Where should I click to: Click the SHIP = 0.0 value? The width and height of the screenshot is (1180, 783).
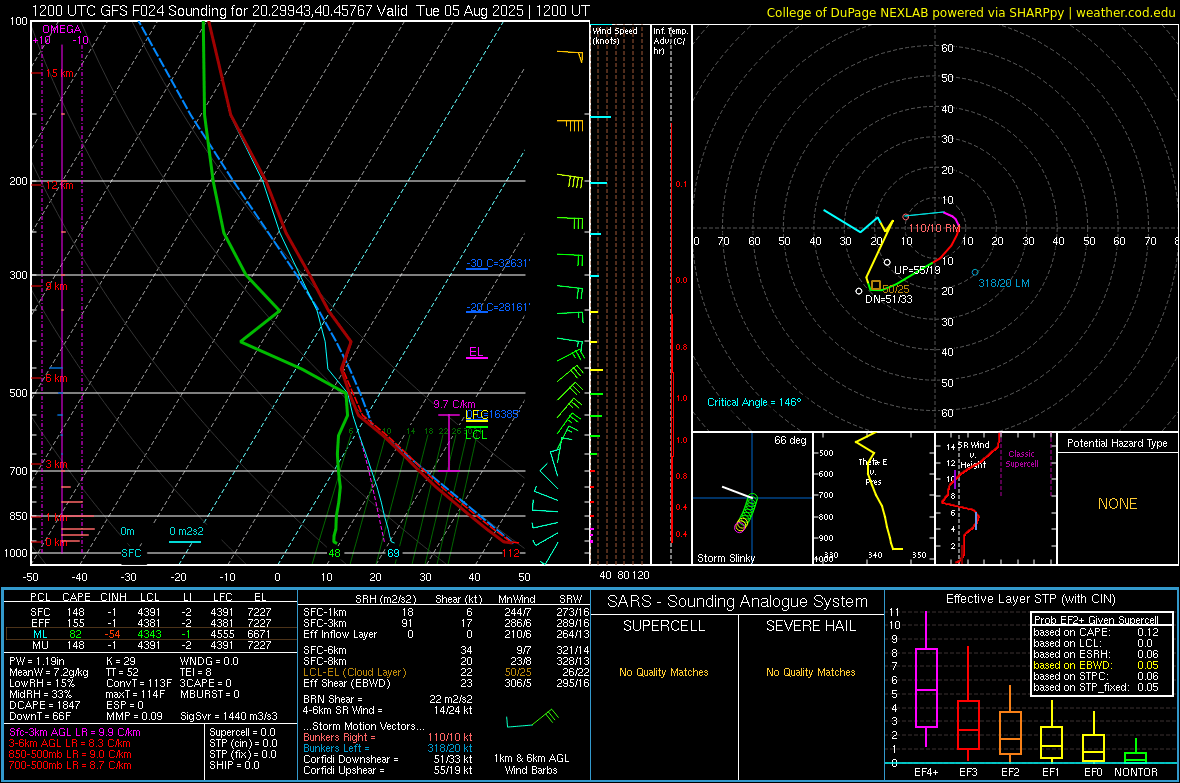[x=234, y=765]
